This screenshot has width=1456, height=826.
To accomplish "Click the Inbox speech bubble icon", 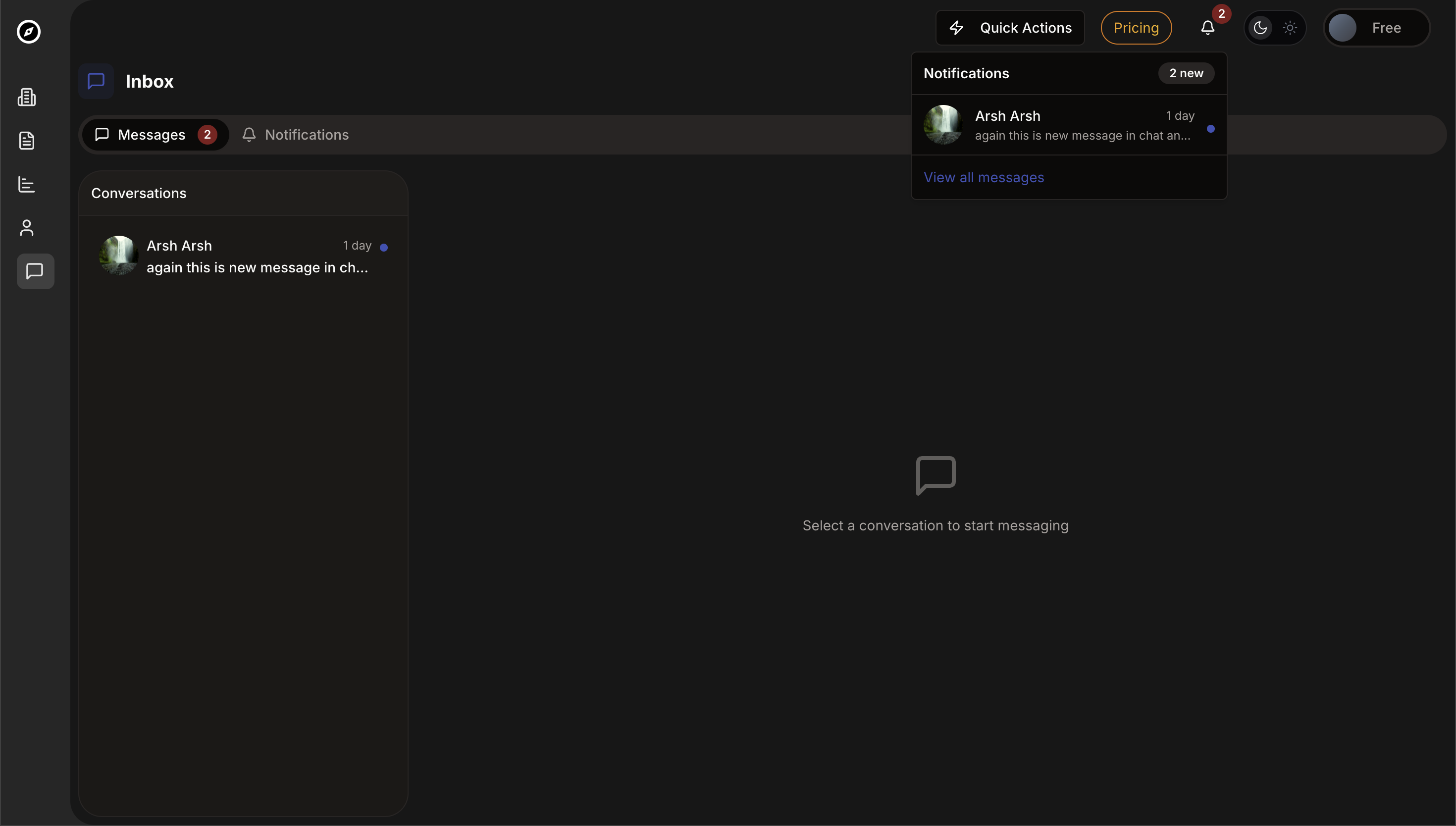I will [x=96, y=81].
